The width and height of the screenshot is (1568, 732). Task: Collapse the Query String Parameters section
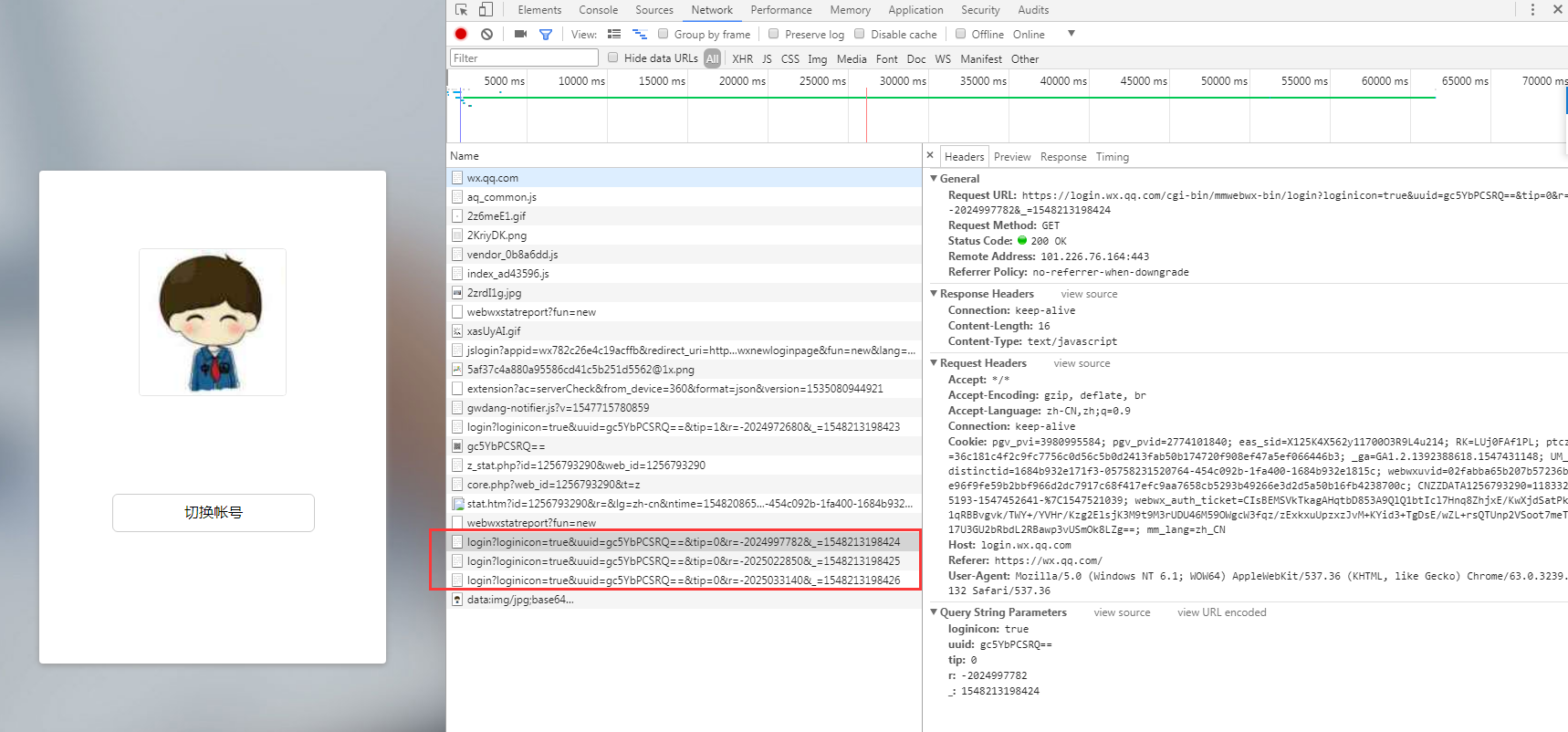934,612
